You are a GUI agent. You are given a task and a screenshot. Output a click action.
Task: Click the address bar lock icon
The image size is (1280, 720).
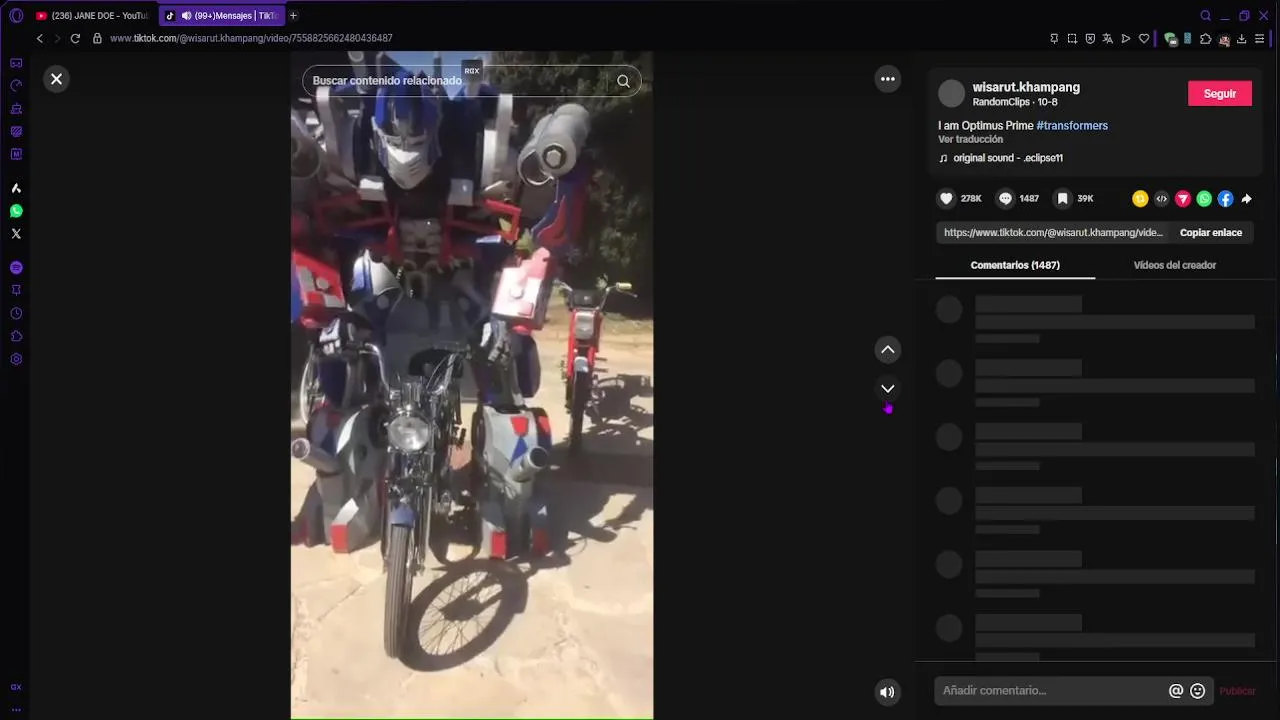click(97, 38)
